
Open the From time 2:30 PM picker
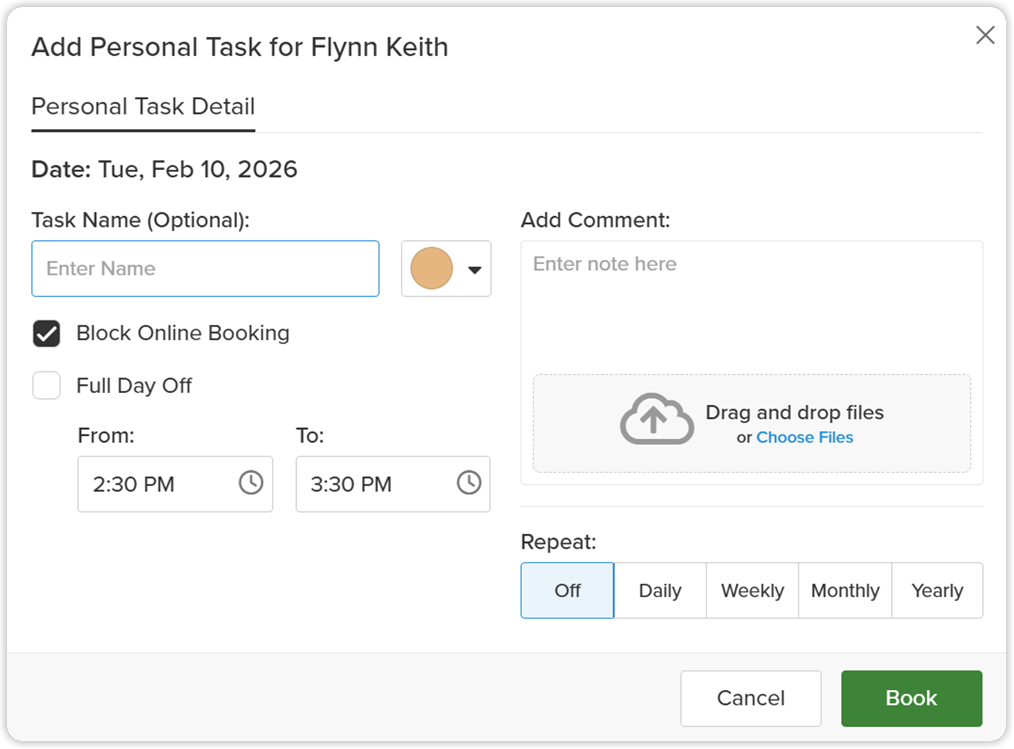(x=175, y=484)
